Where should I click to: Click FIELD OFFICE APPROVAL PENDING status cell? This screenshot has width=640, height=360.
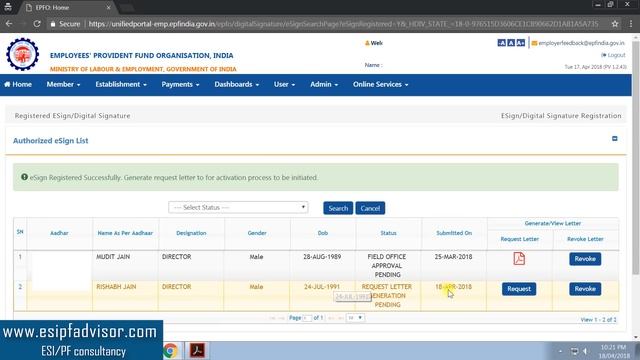(387, 266)
